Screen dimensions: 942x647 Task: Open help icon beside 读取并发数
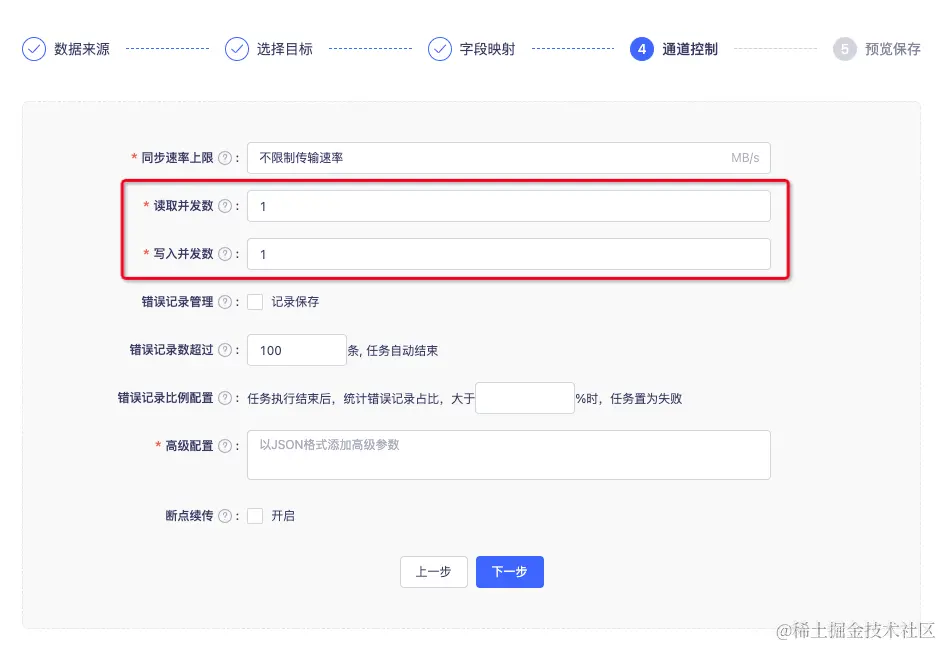coord(225,206)
